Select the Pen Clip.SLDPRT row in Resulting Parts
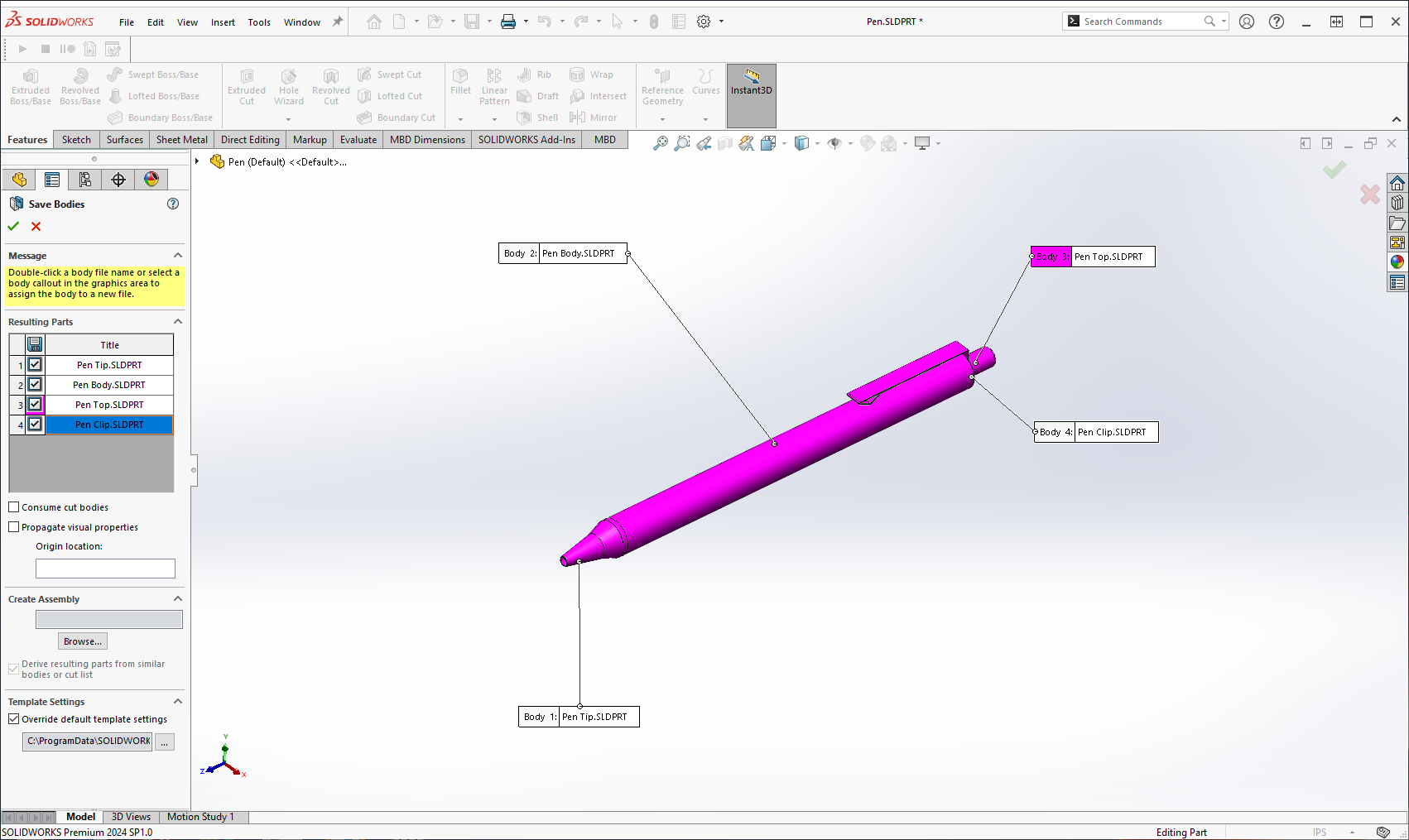 pyautogui.click(x=109, y=425)
